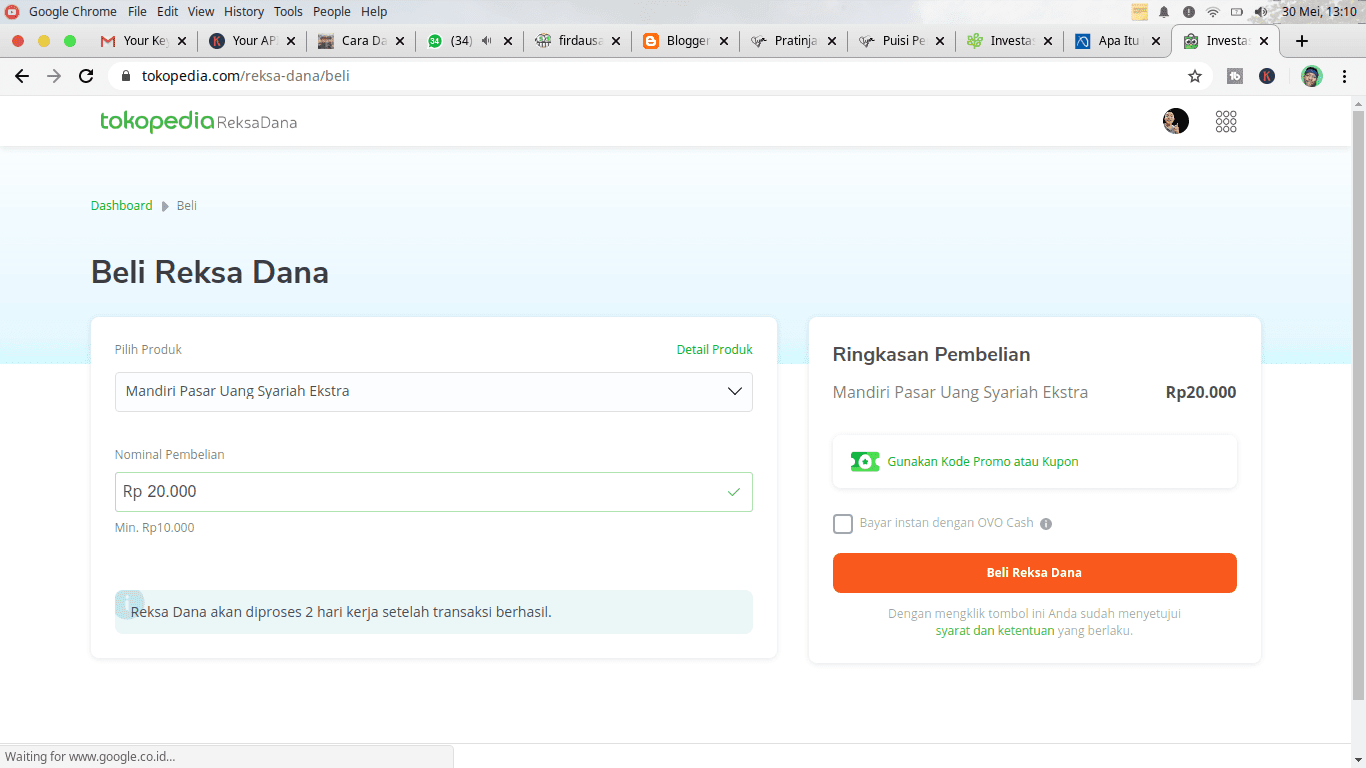This screenshot has width=1366, height=768.
Task: Click the battery icon in system tray
Action: pyautogui.click(x=1237, y=12)
